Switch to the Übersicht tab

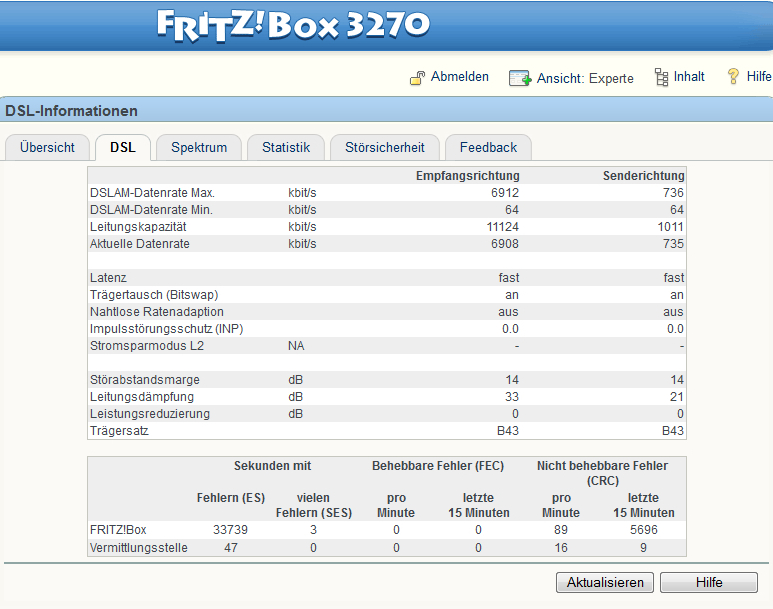47,147
